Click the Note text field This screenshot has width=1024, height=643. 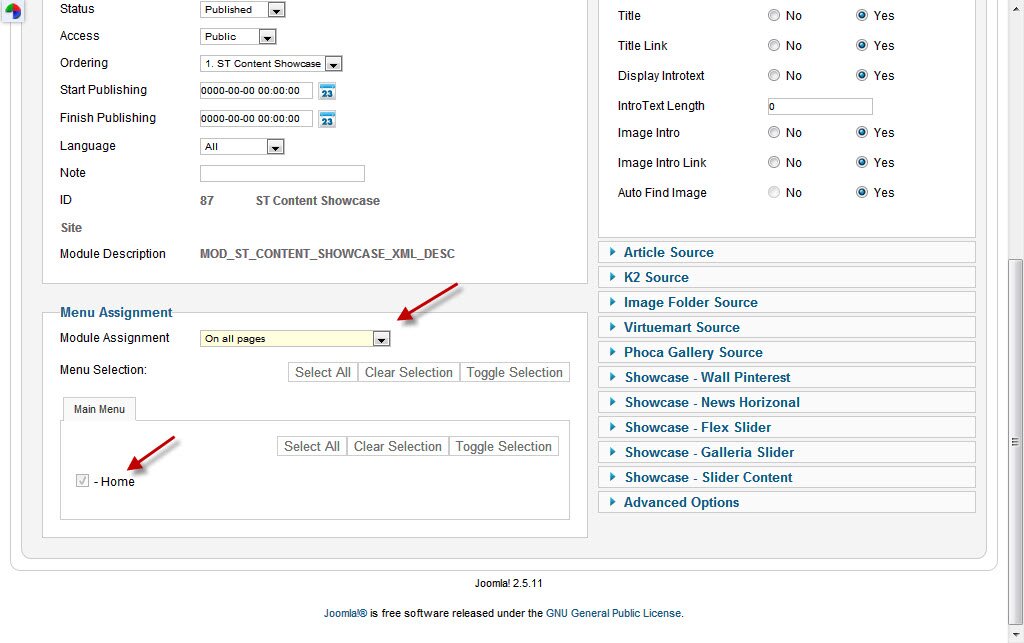[282, 174]
